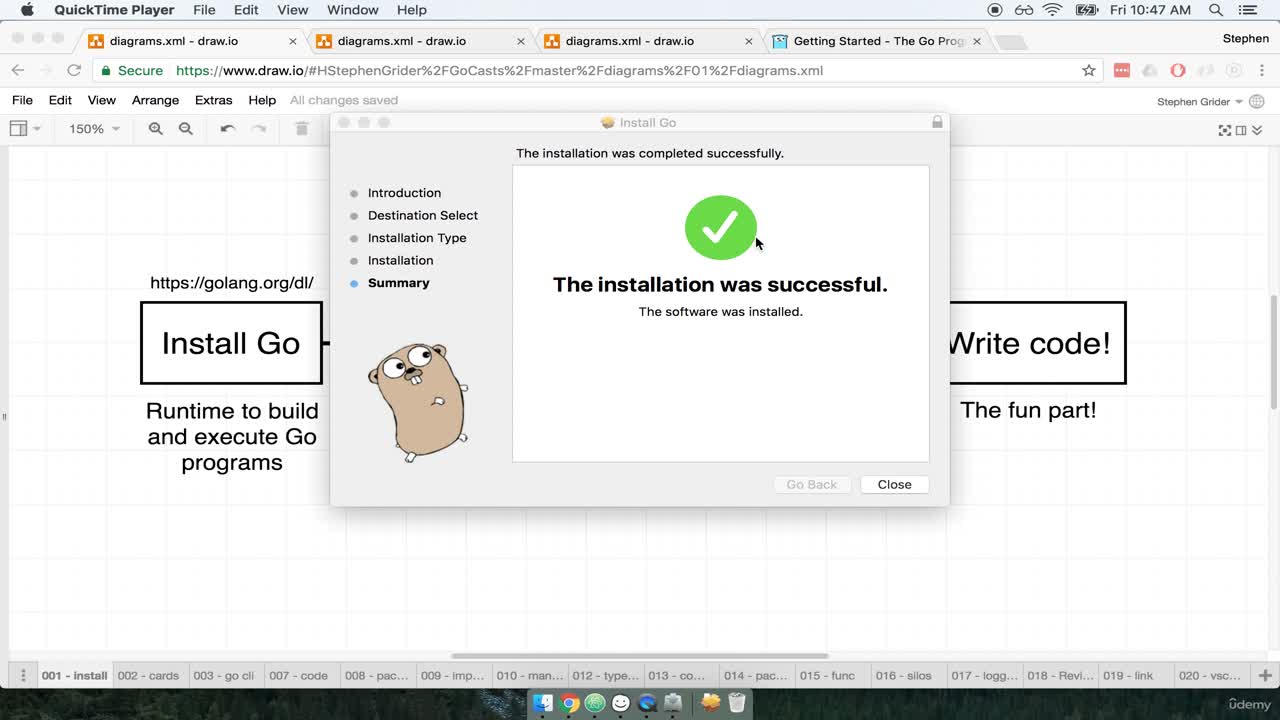Select the 002 - cards page tab

click(148, 675)
